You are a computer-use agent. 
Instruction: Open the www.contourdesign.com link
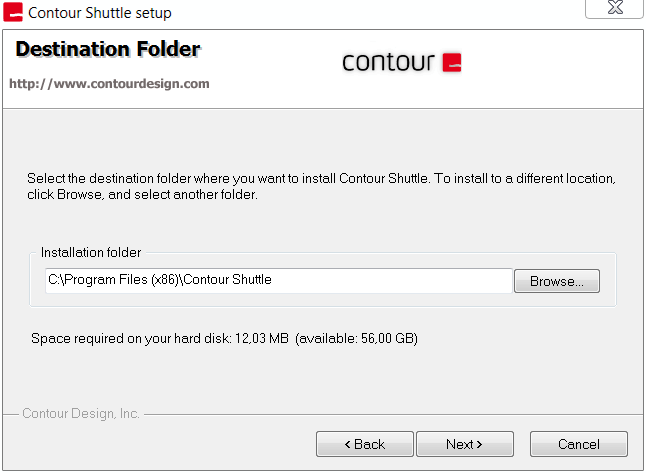click(x=109, y=84)
